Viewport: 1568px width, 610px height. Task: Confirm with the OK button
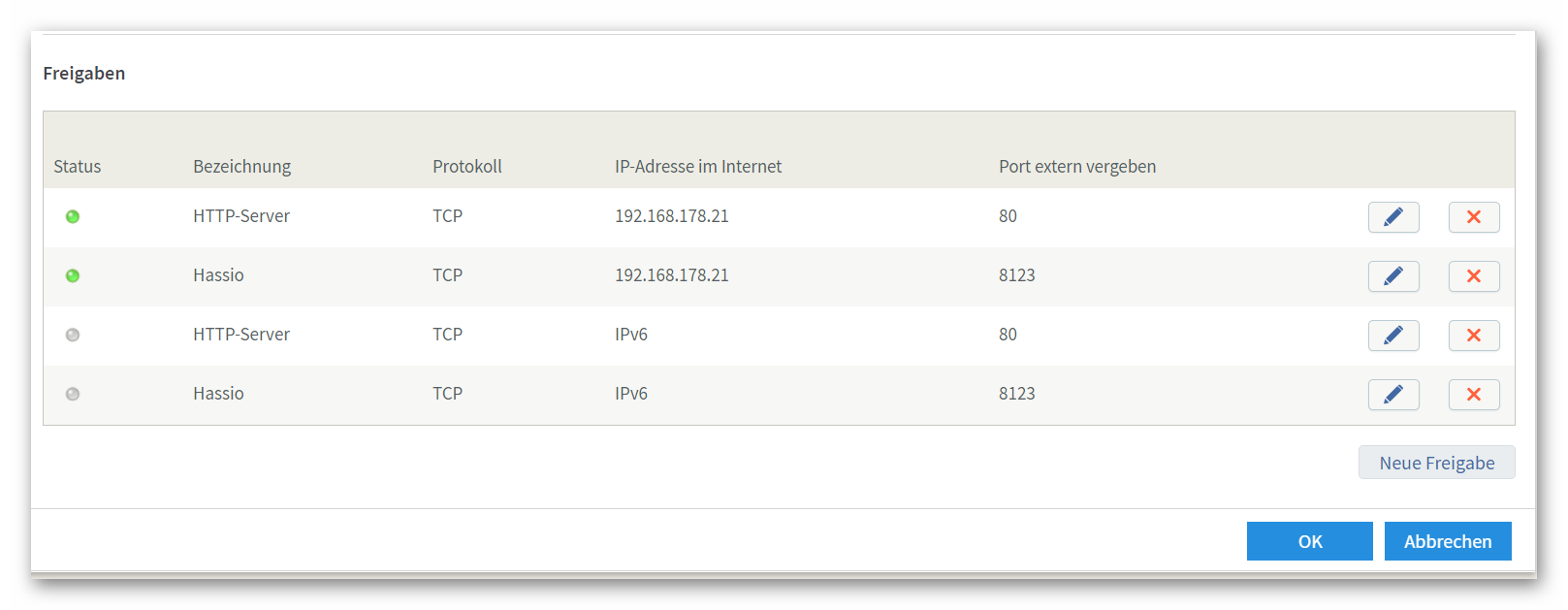[x=1310, y=541]
